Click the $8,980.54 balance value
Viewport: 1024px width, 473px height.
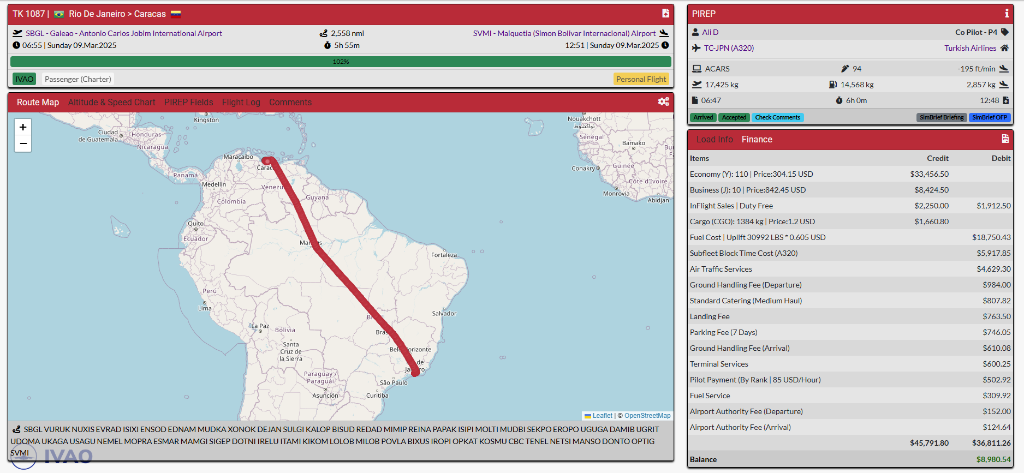tap(993, 459)
